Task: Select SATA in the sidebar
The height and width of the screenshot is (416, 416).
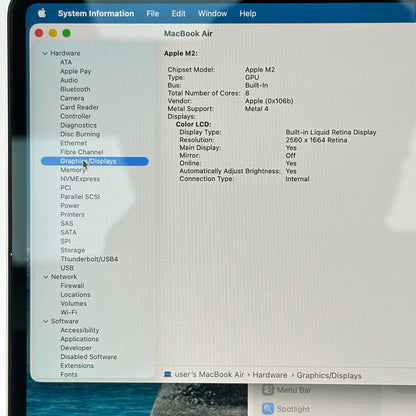Action: point(68,232)
